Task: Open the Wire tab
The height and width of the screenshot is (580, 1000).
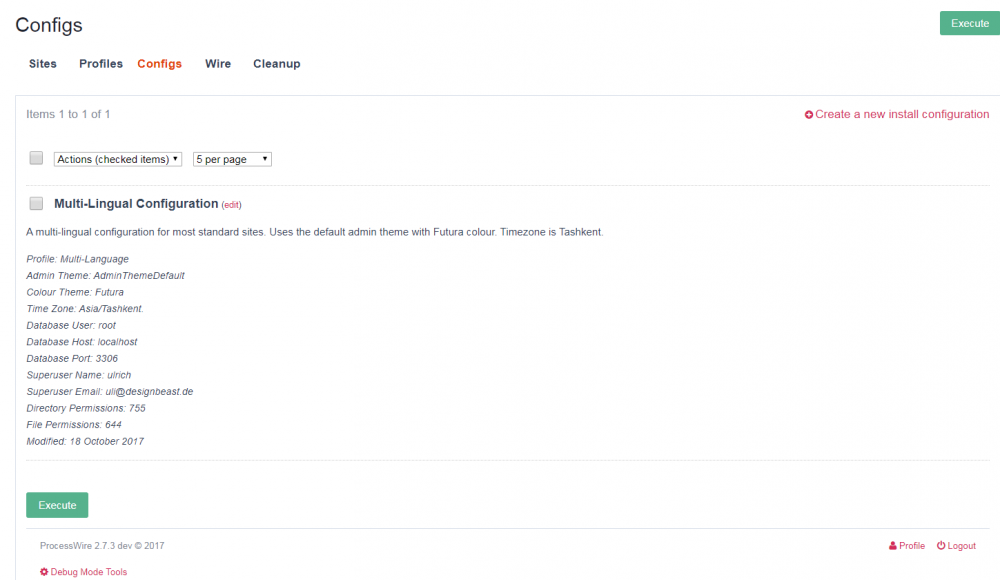Action: pos(217,63)
